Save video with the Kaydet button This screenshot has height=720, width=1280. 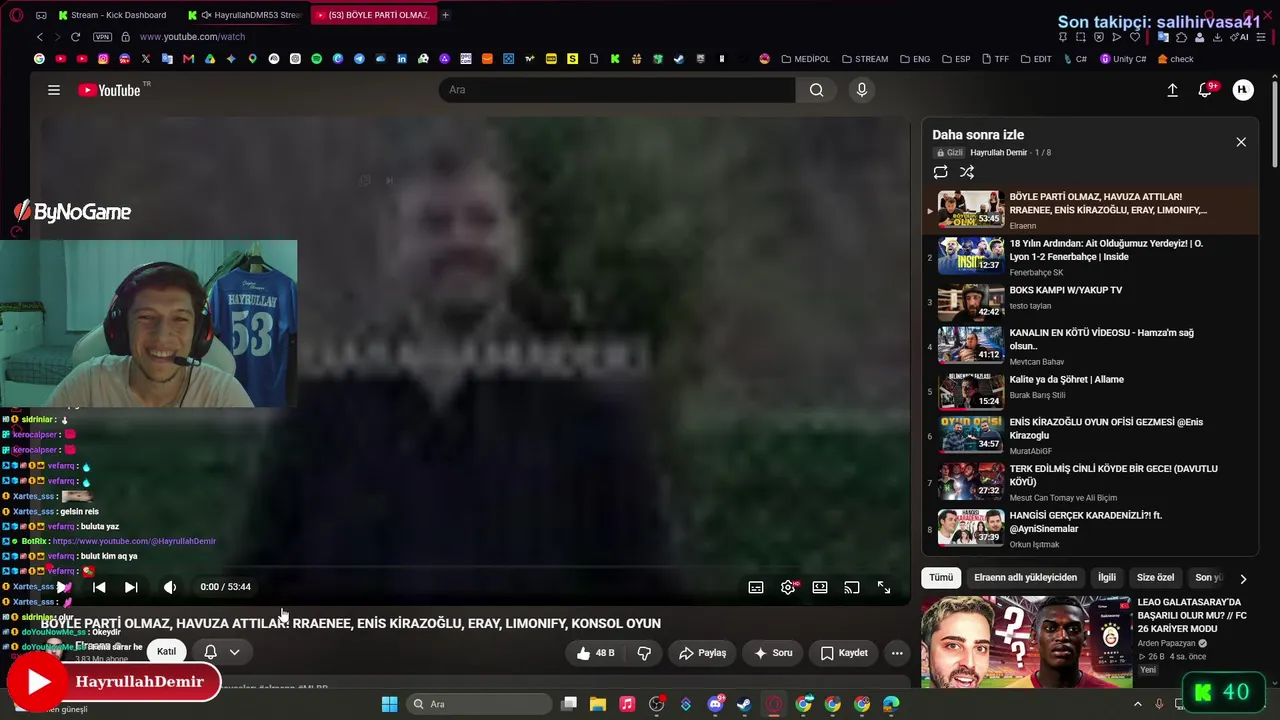[844, 653]
